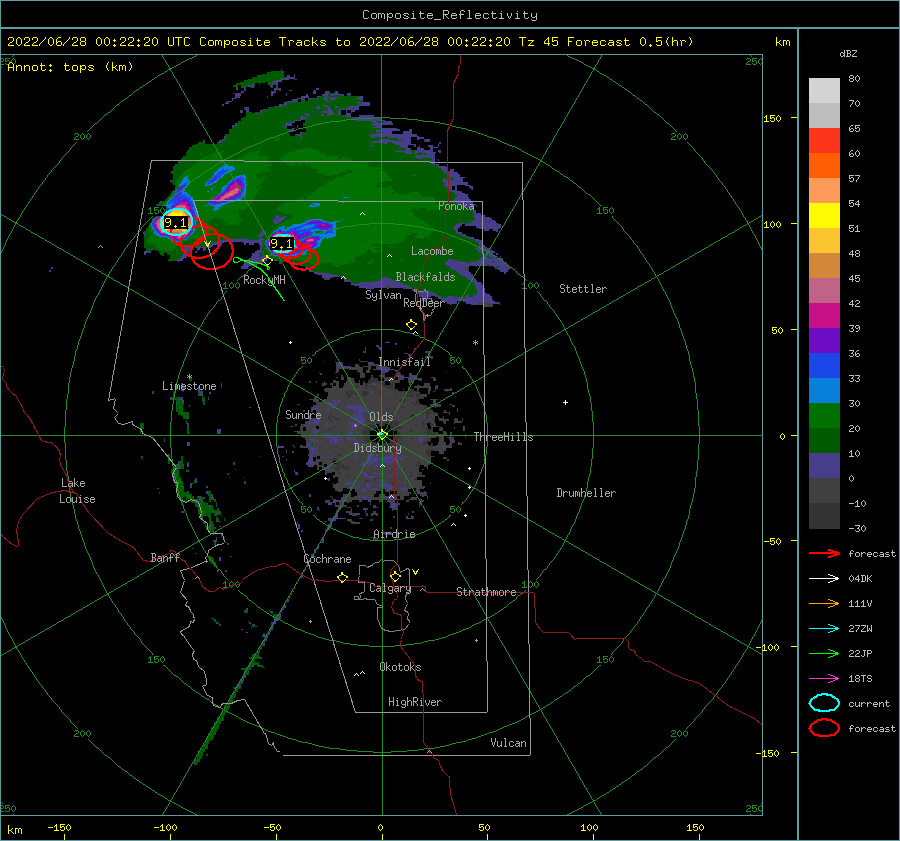The width and height of the screenshot is (900, 841).
Task: Click the RedDeer city label
Action: pyautogui.click(x=424, y=303)
